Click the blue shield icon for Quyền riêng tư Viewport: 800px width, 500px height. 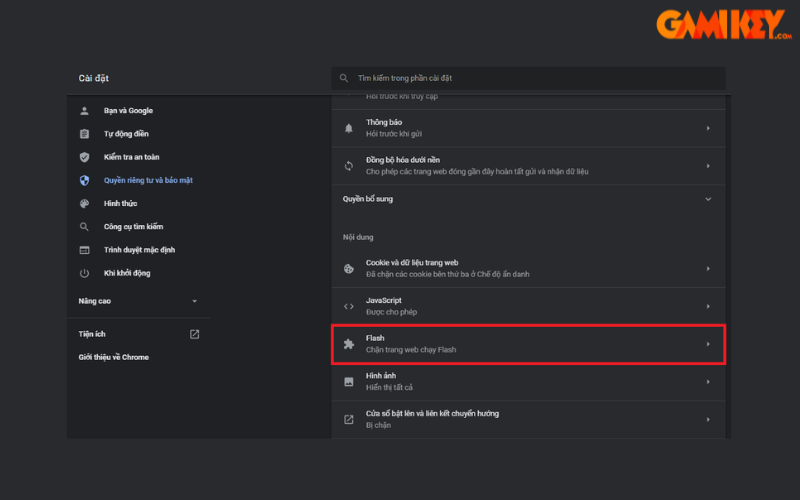(84, 180)
